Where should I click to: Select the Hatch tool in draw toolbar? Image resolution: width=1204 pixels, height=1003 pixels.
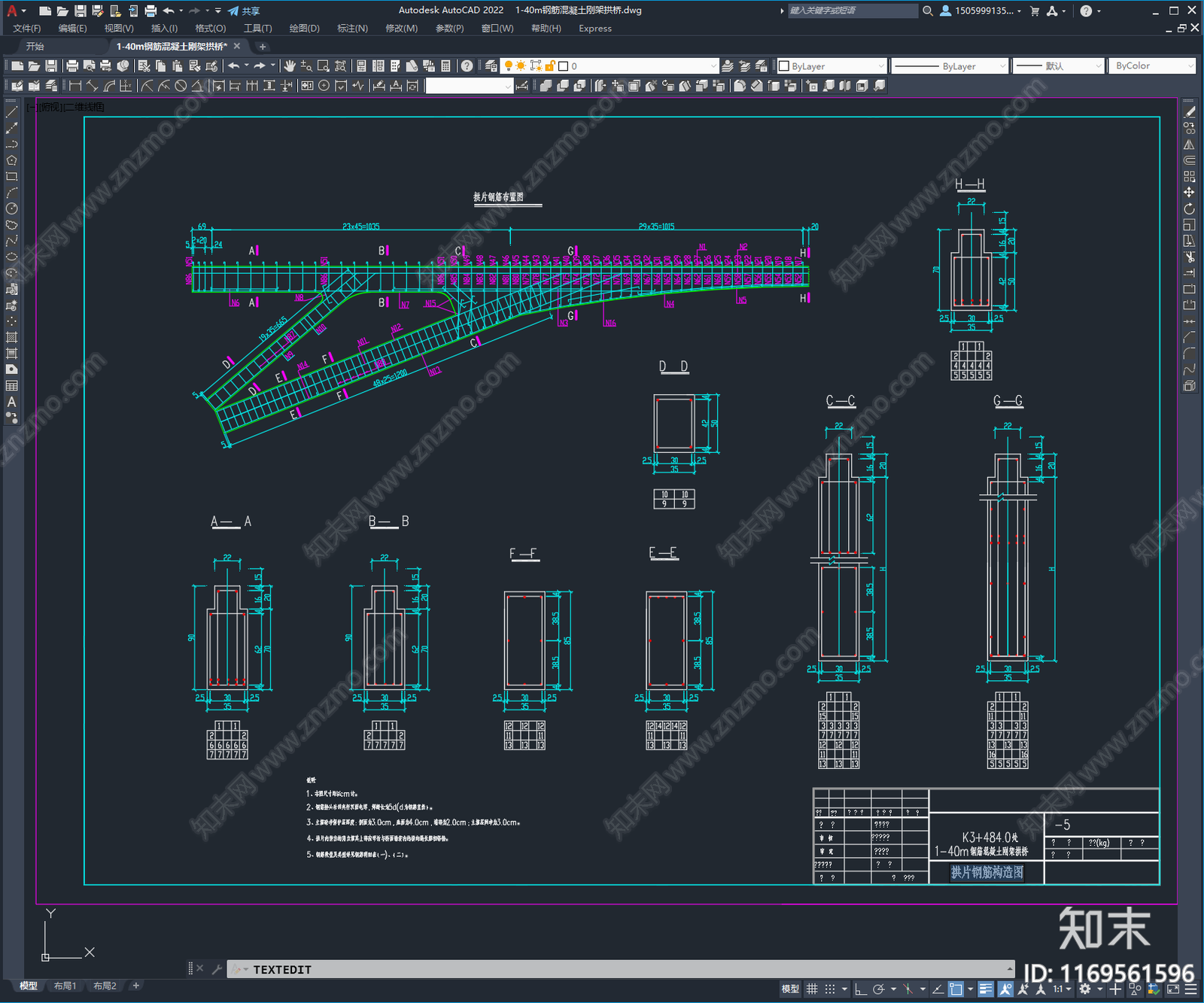[x=12, y=337]
